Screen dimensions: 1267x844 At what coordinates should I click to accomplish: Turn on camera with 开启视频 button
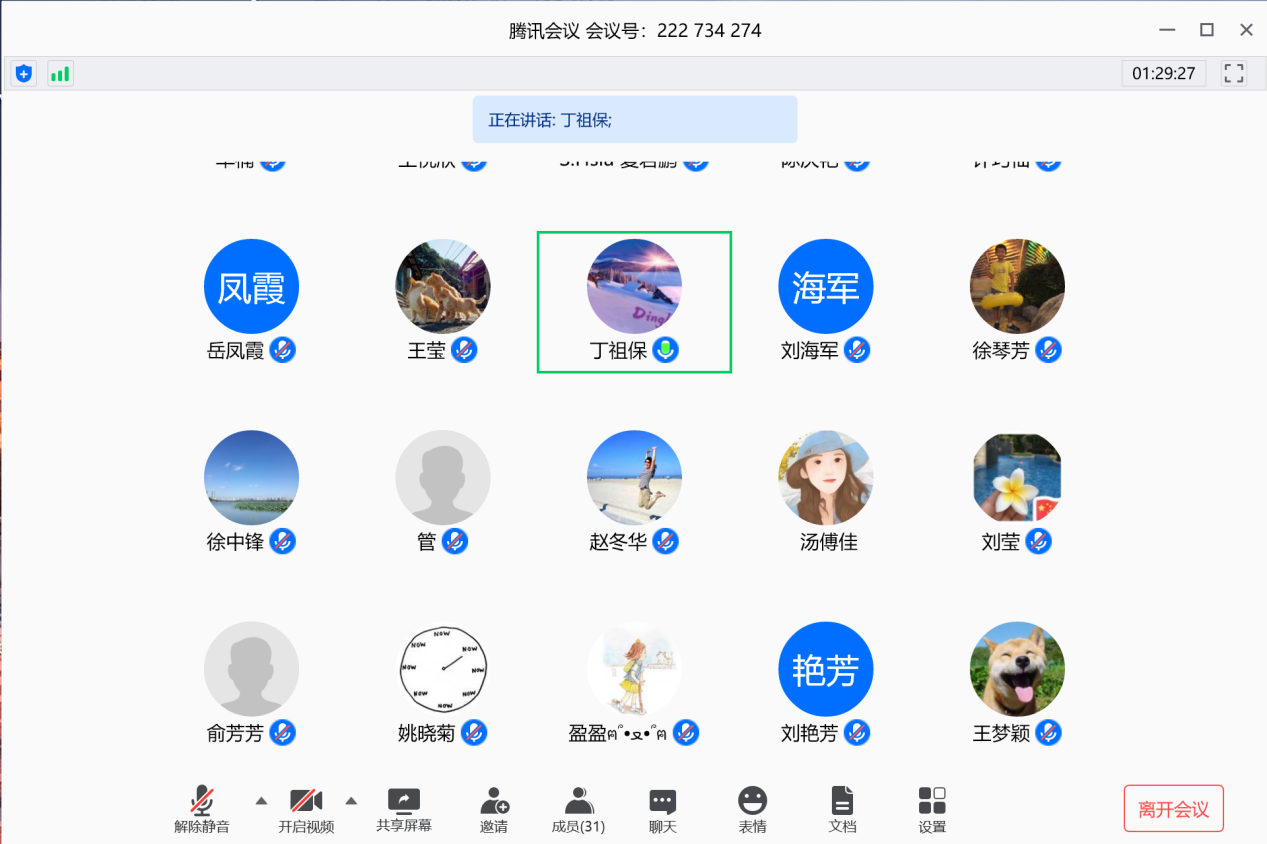click(x=306, y=809)
